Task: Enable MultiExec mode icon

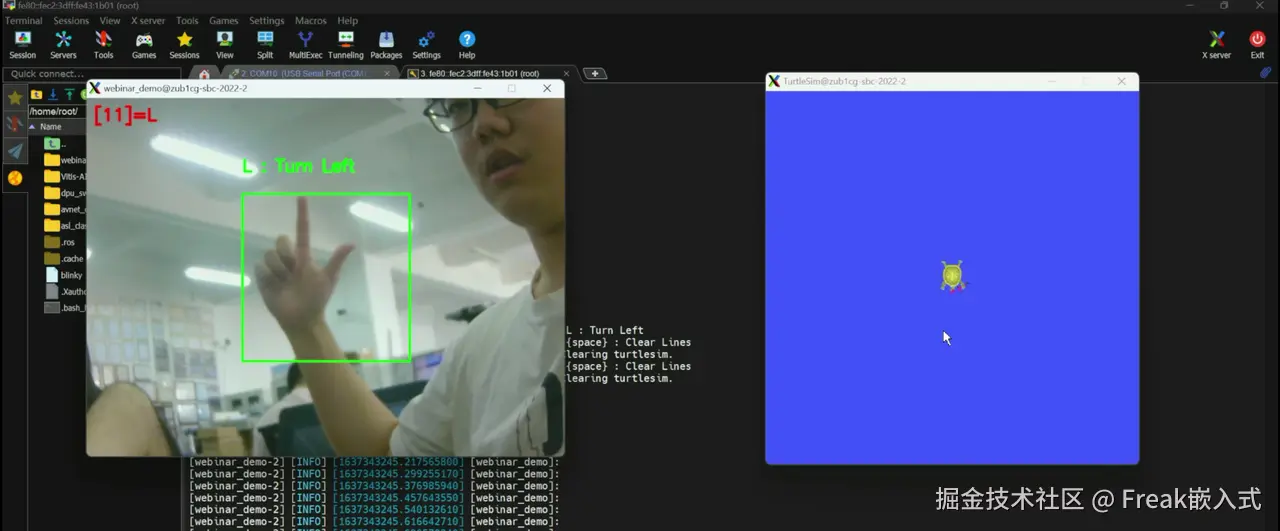Action: coord(305,45)
